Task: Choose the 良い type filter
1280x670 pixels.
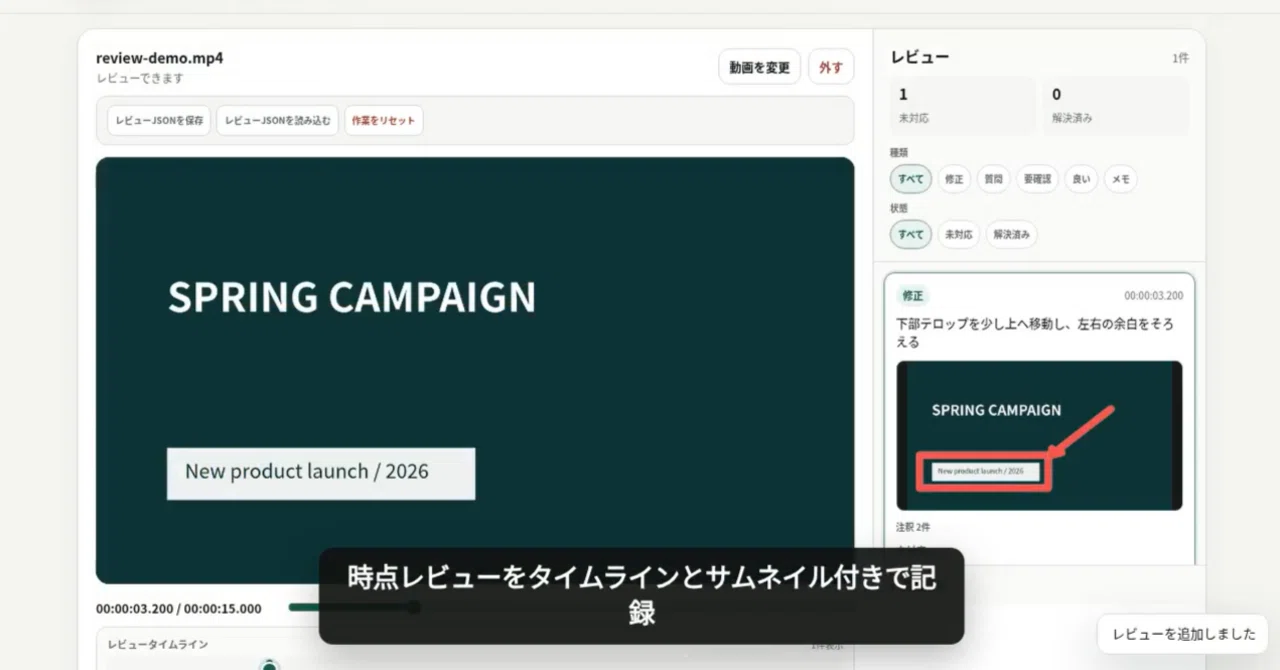Action: (1081, 179)
